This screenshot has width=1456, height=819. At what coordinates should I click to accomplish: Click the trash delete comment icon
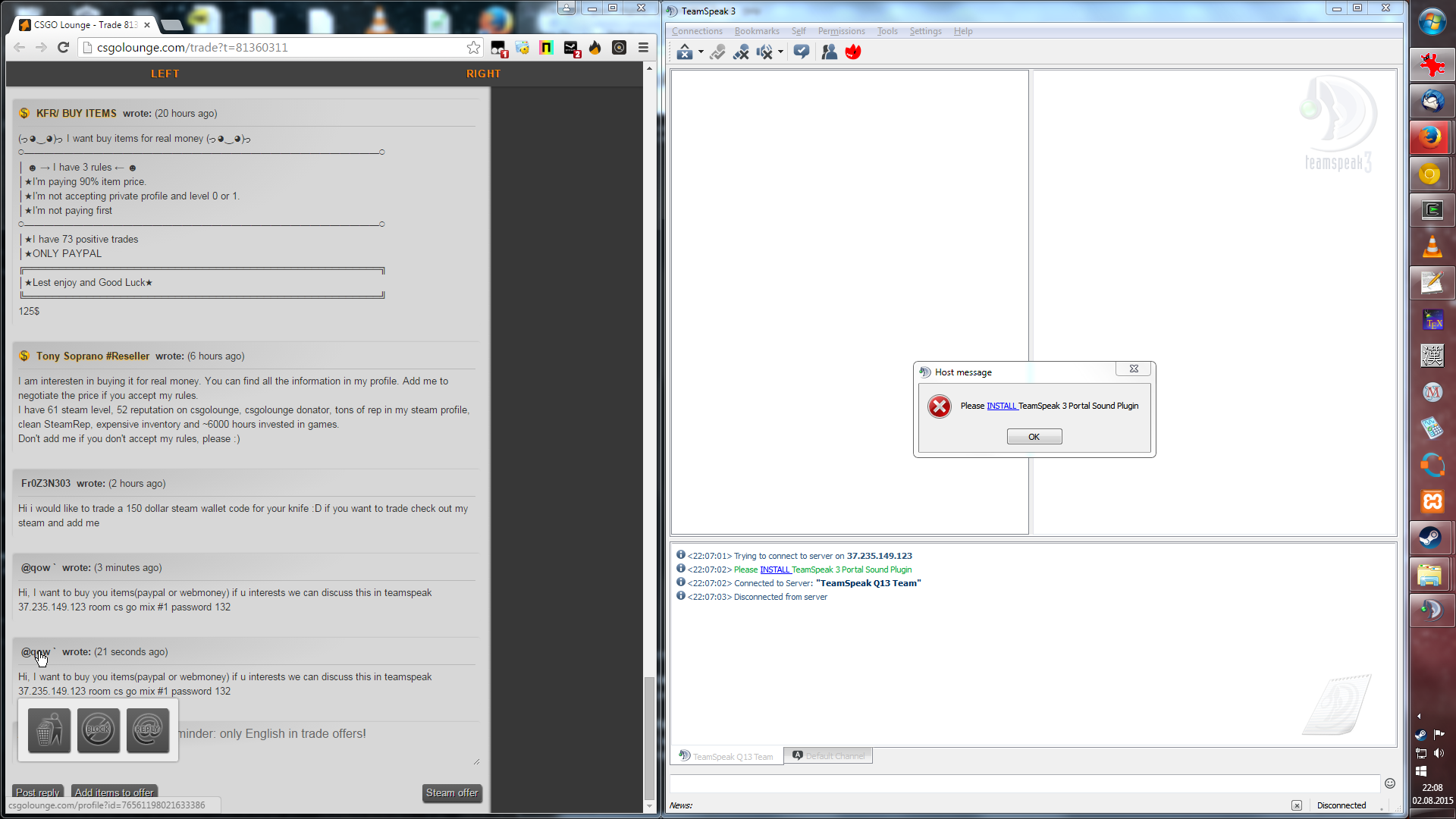[49, 730]
